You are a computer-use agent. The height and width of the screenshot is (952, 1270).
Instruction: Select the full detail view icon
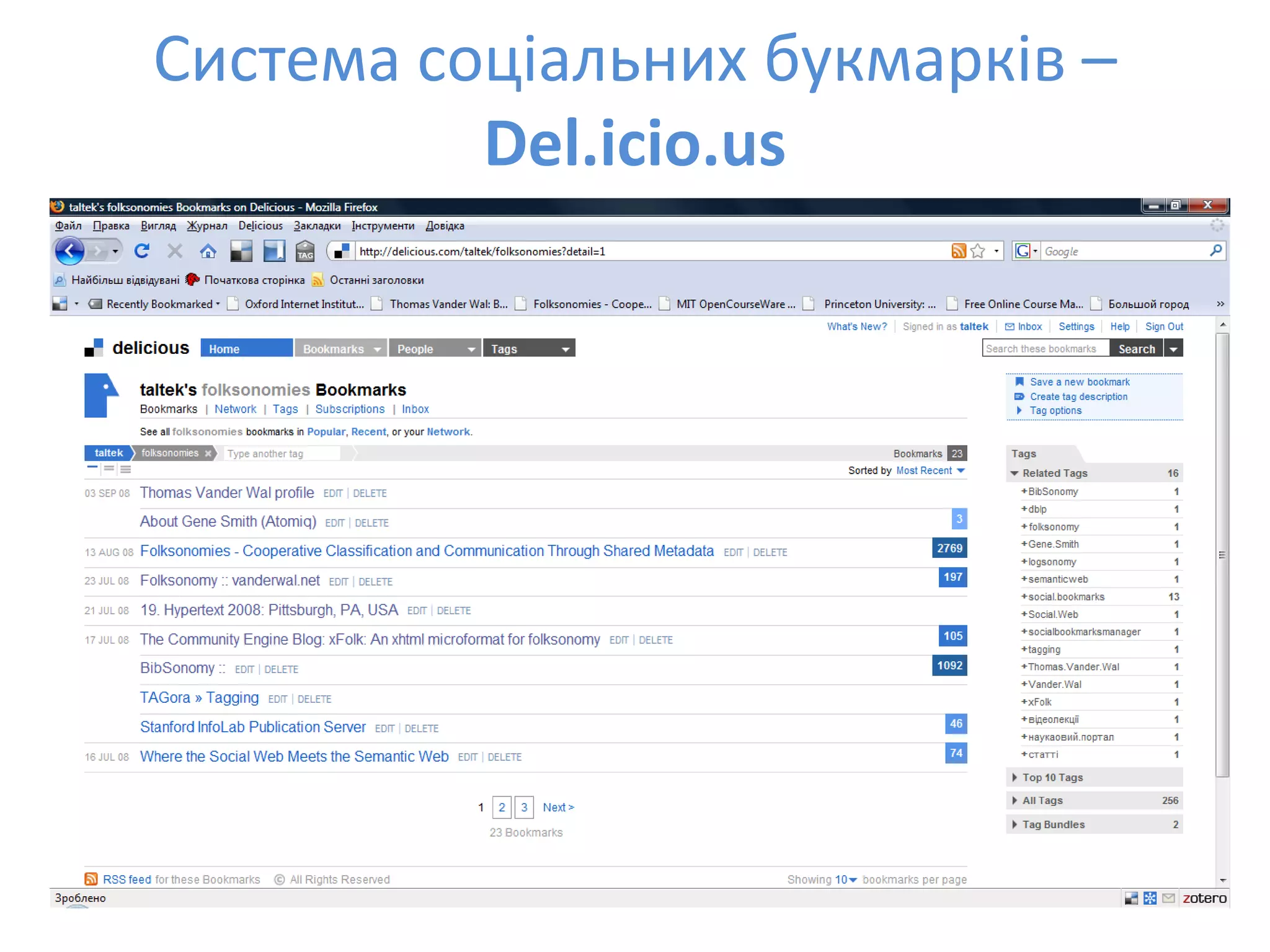click(126, 469)
